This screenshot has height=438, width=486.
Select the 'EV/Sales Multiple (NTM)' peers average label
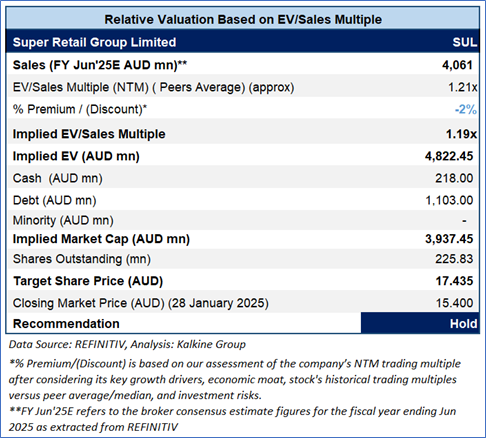point(153,87)
